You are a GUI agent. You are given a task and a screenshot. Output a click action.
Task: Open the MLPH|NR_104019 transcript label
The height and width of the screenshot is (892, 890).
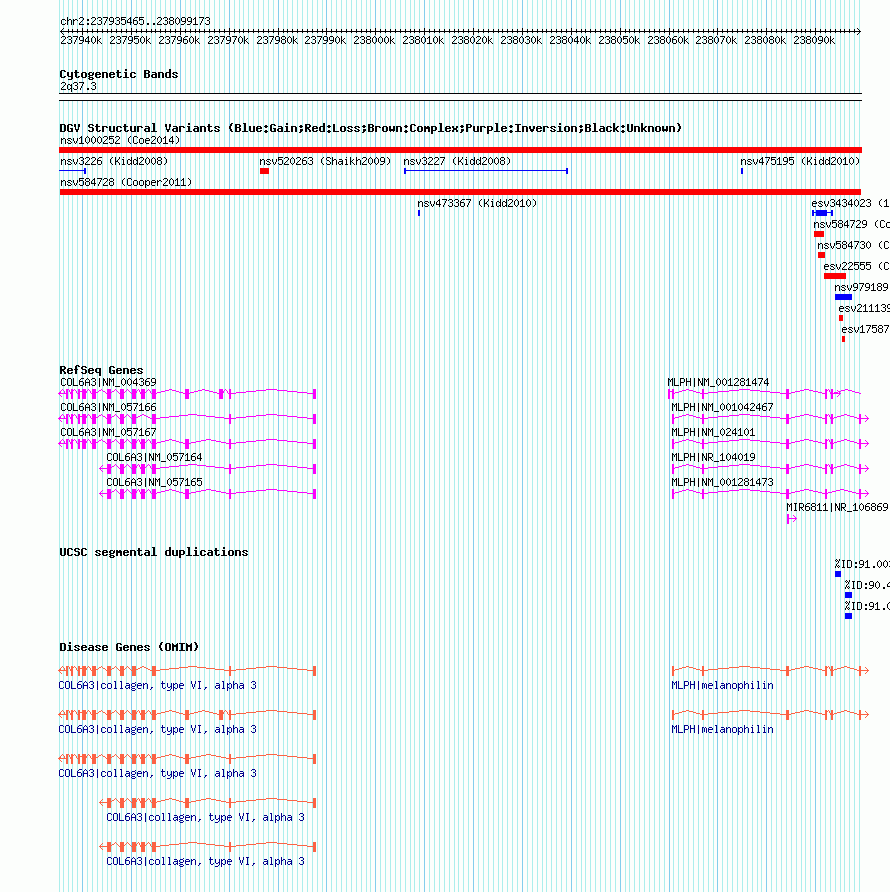click(x=714, y=458)
